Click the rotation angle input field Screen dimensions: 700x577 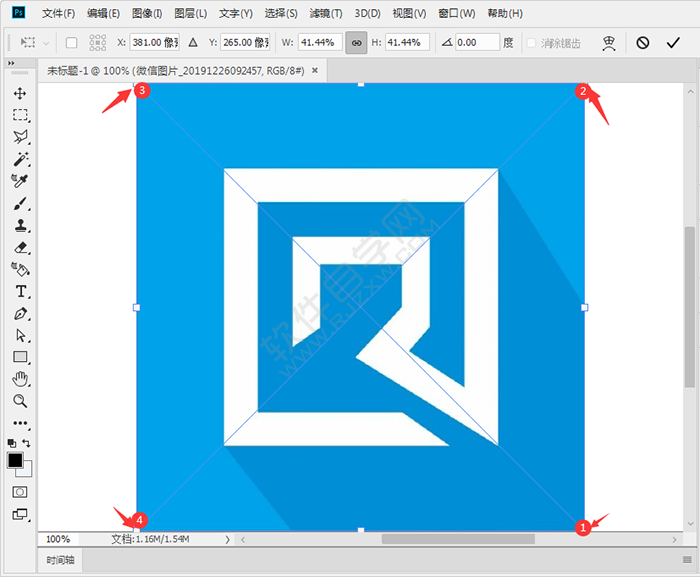[477, 43]
